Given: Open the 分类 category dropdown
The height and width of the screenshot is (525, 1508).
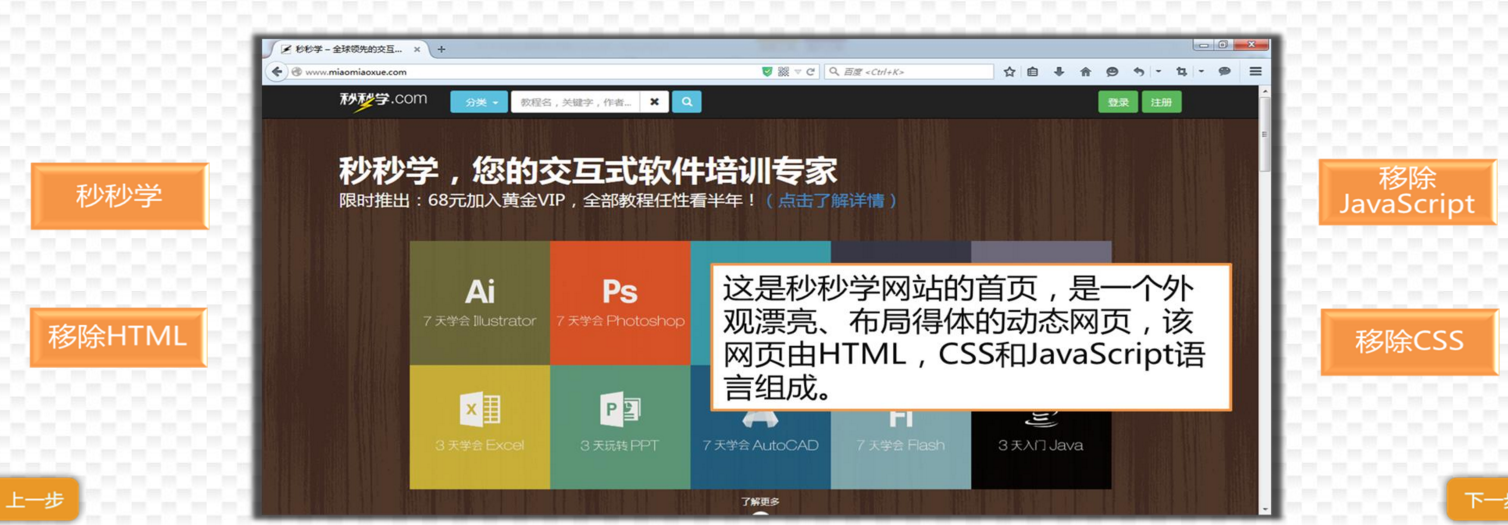Looking at the screenshot, I should (479, 102).
